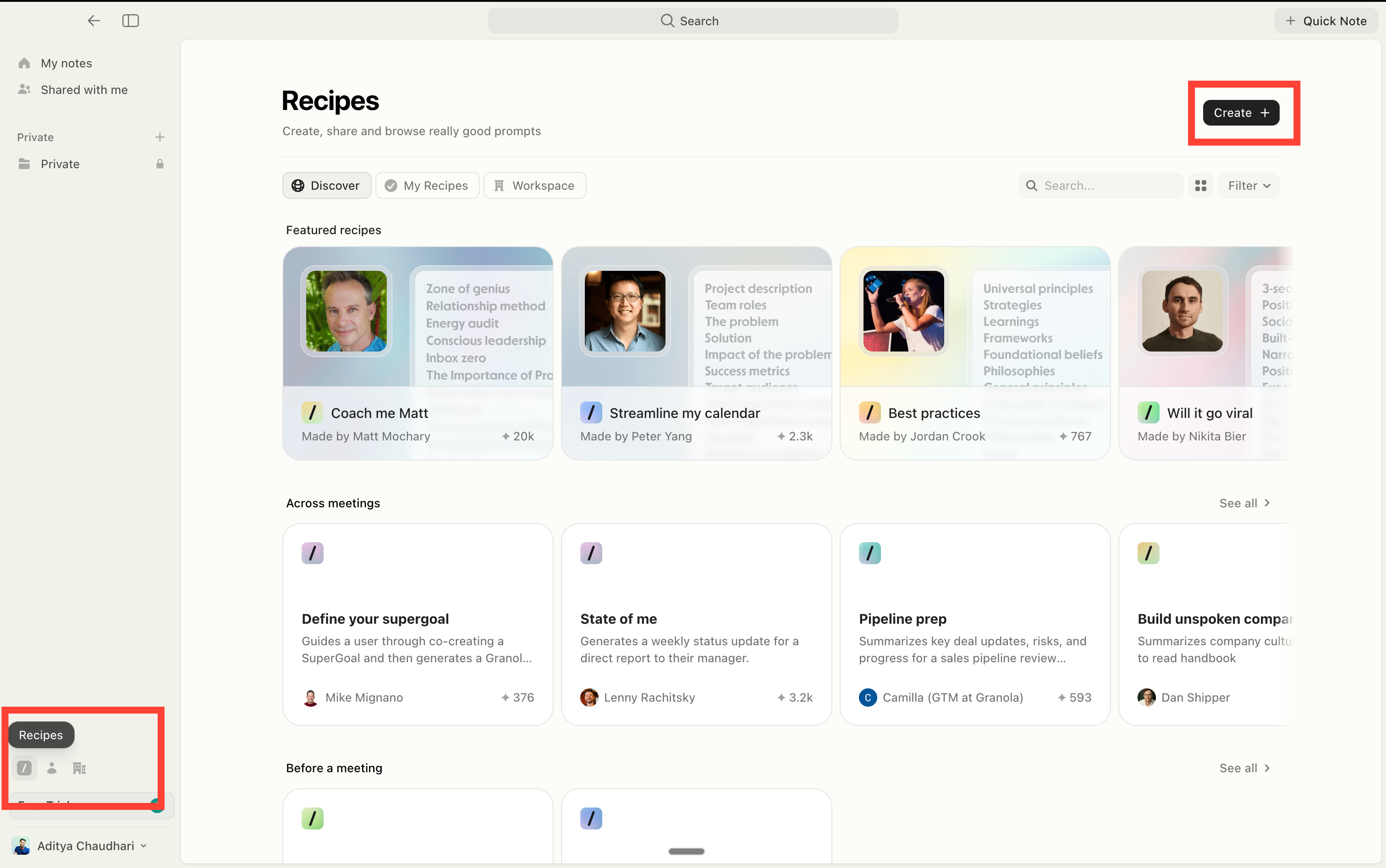
Task: Add new private folder plus icon
Action: [x=159, y=137]
